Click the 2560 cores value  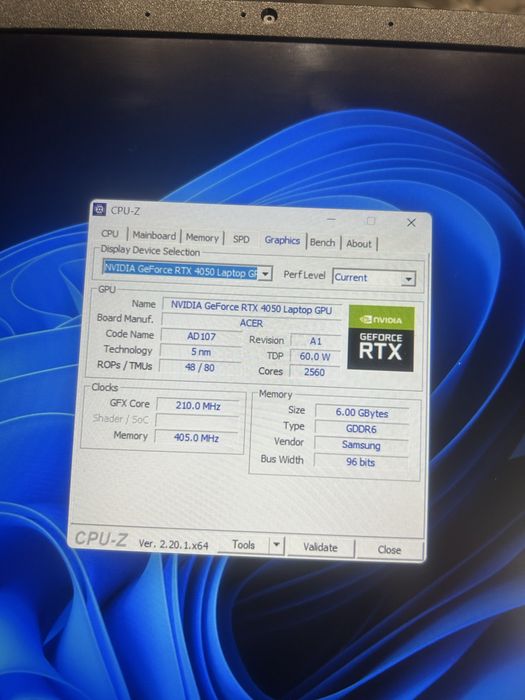click(314, 372)
